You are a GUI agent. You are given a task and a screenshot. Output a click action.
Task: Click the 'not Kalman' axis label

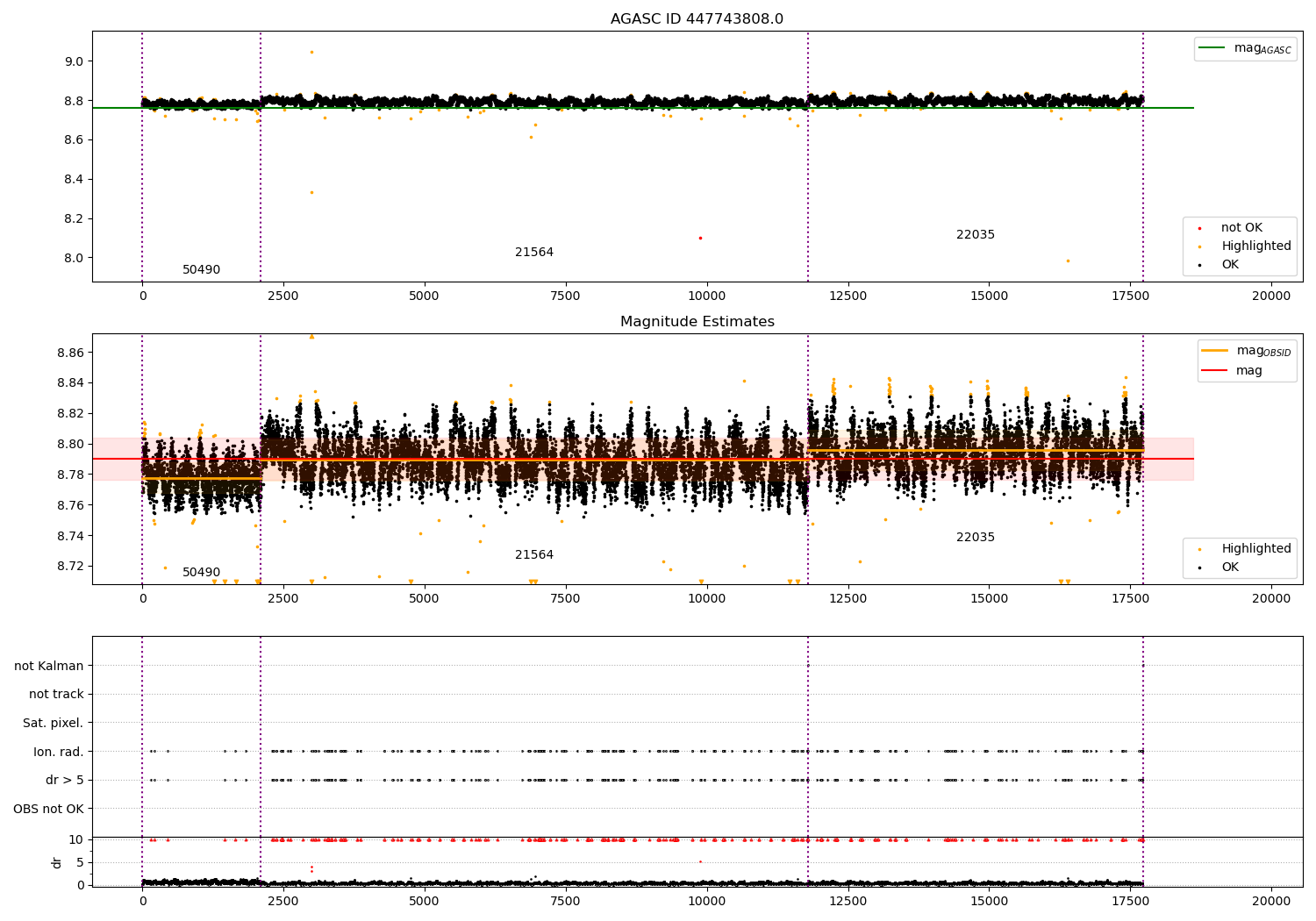click(49, 667)
